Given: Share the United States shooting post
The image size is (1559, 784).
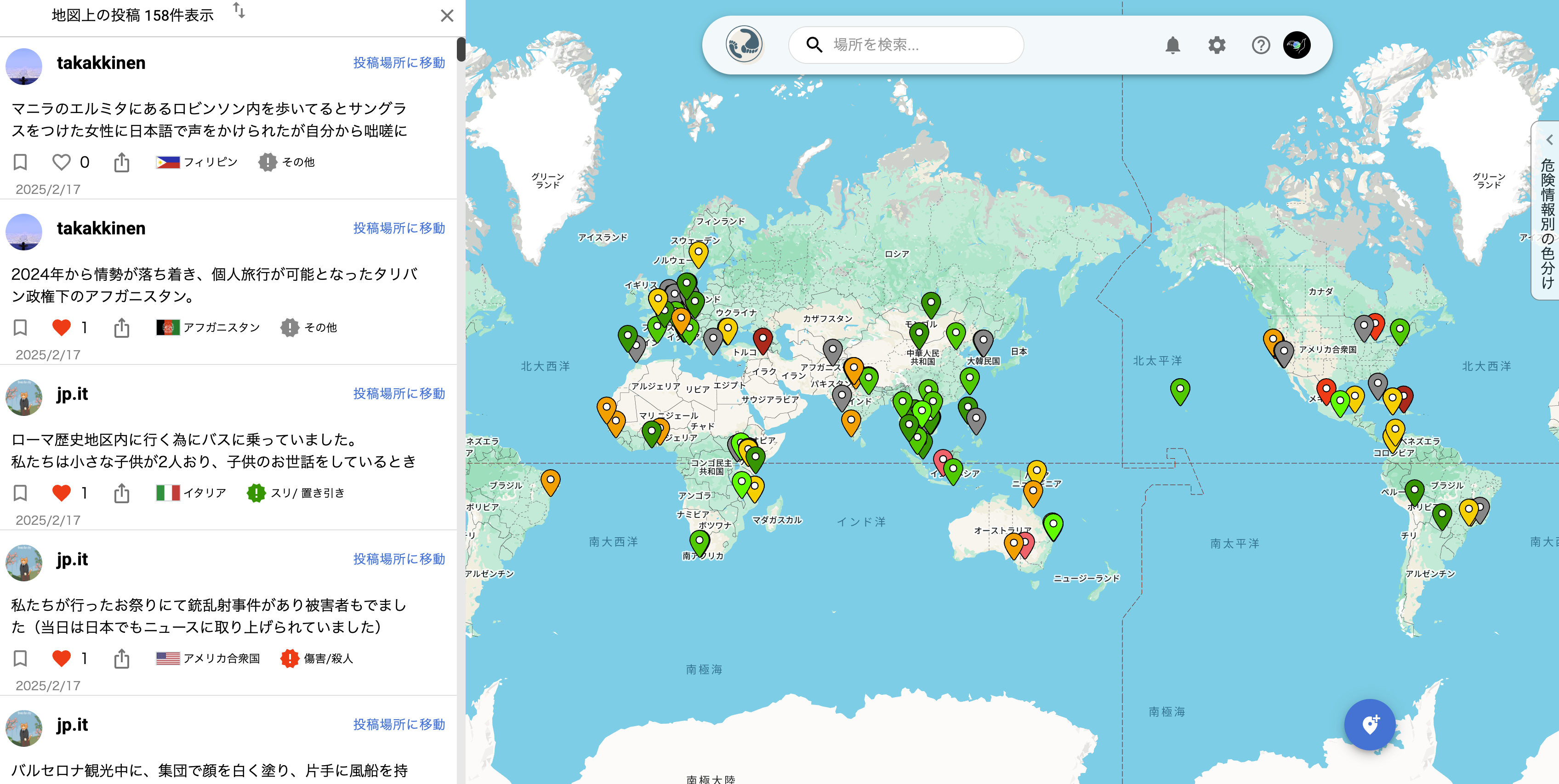Looking at the screenshot, I should pos(122,658).
